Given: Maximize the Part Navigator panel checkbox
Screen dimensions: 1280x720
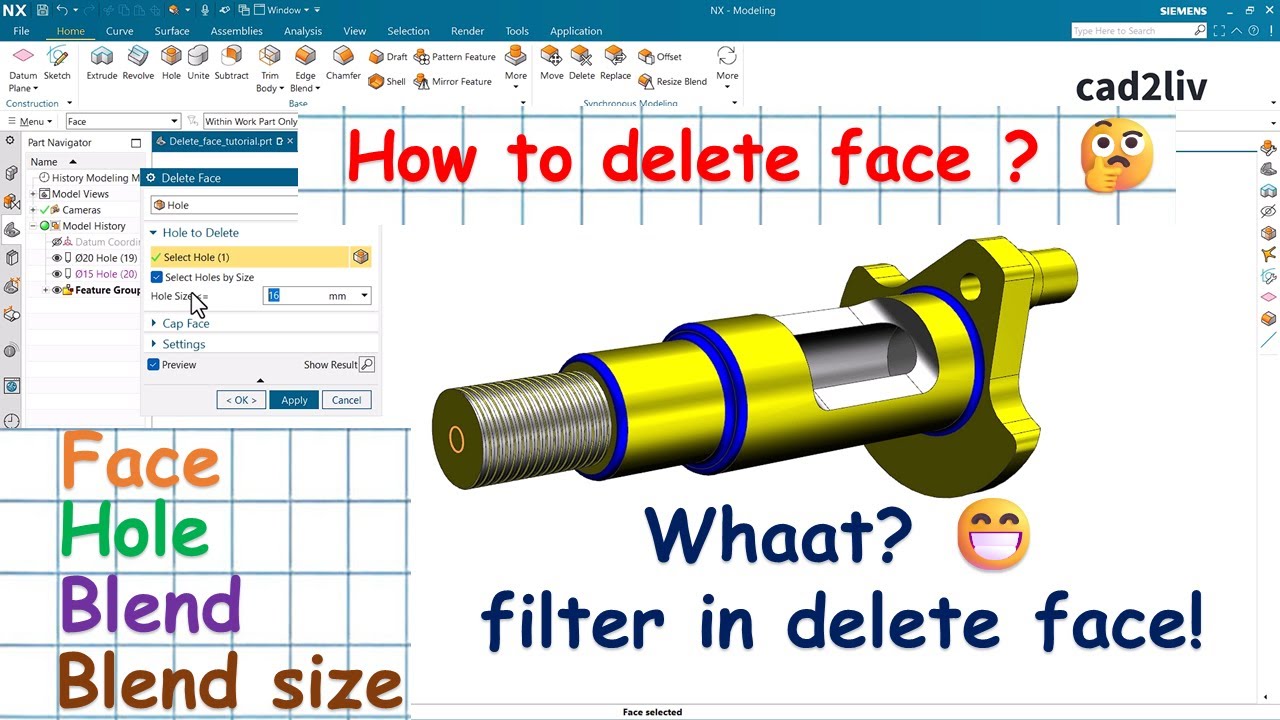Looking at the screenshot, I should [x=136, y=143].
